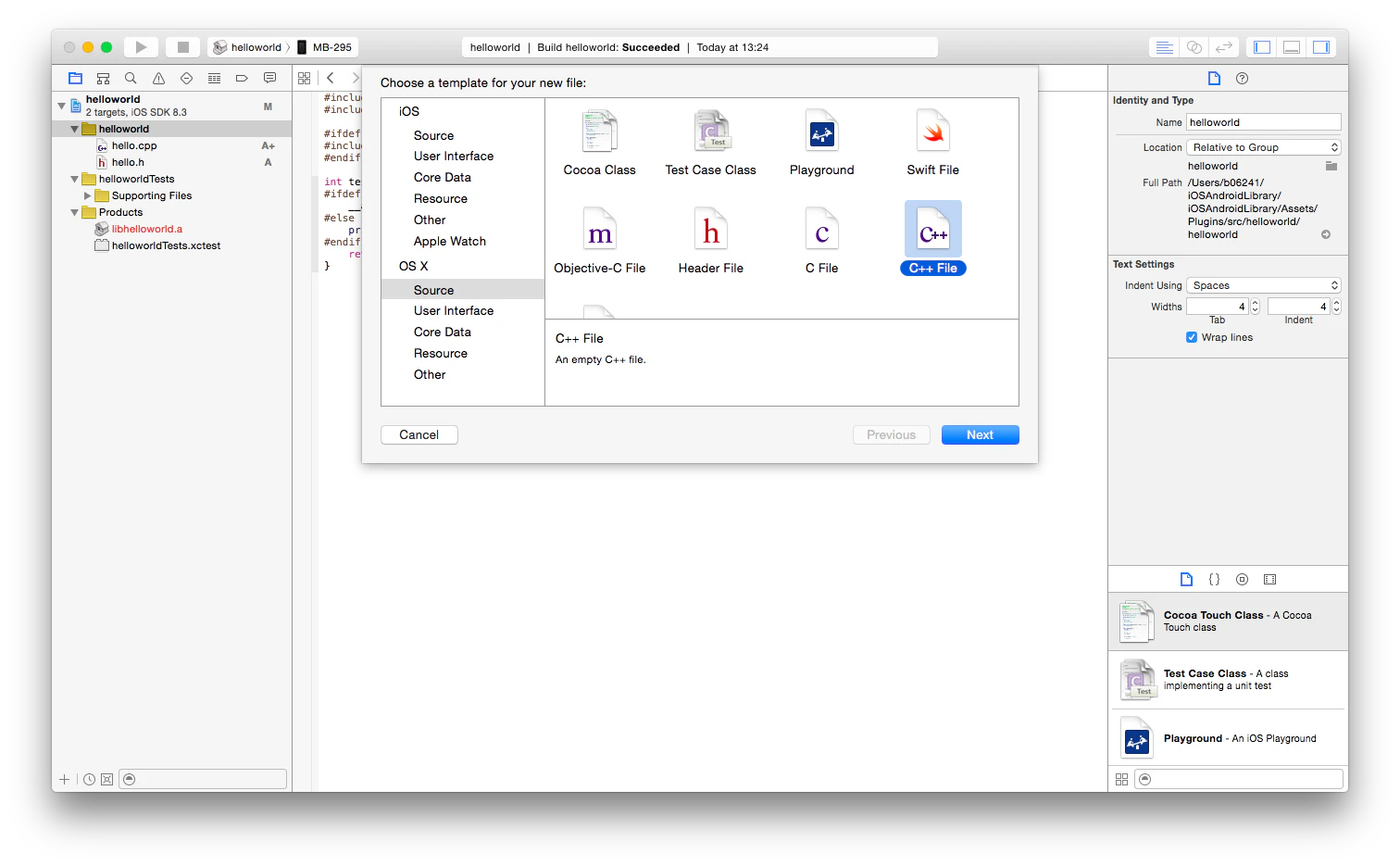The width and height of the screenshot is (1400, 866).
Task: Open the code snippet library
Action: tap(1214, 579)
